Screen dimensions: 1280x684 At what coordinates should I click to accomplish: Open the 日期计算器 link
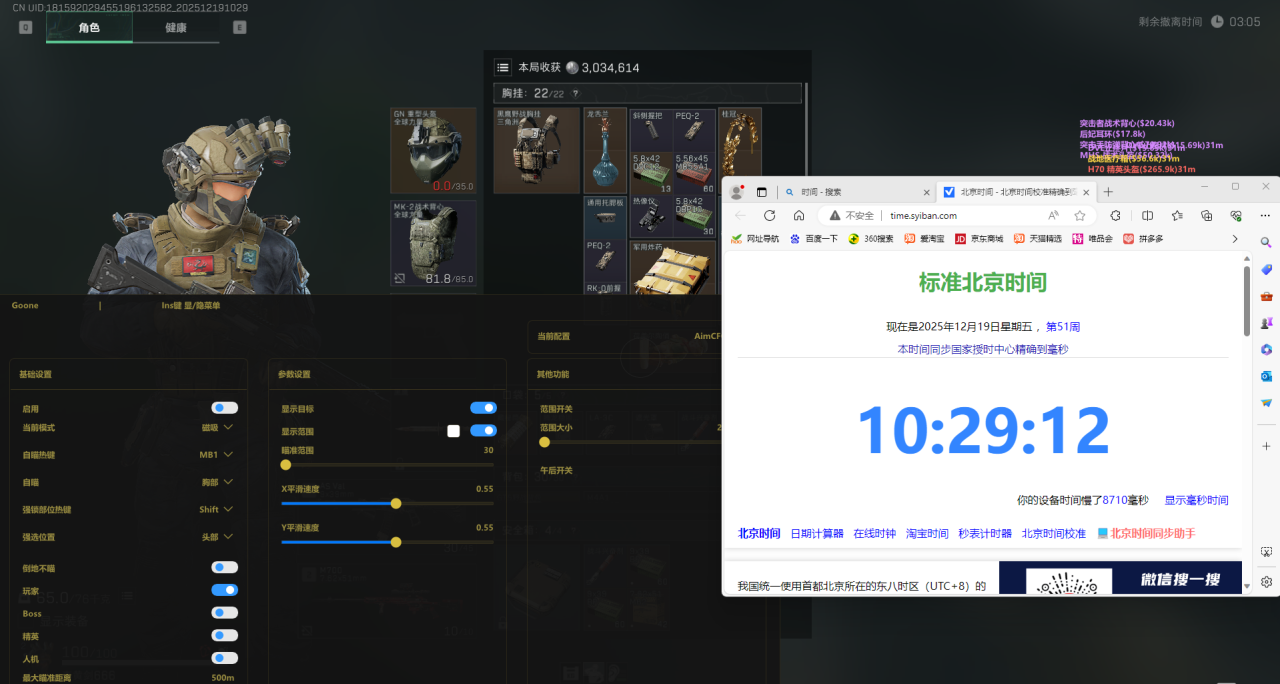tap(819, 533)
